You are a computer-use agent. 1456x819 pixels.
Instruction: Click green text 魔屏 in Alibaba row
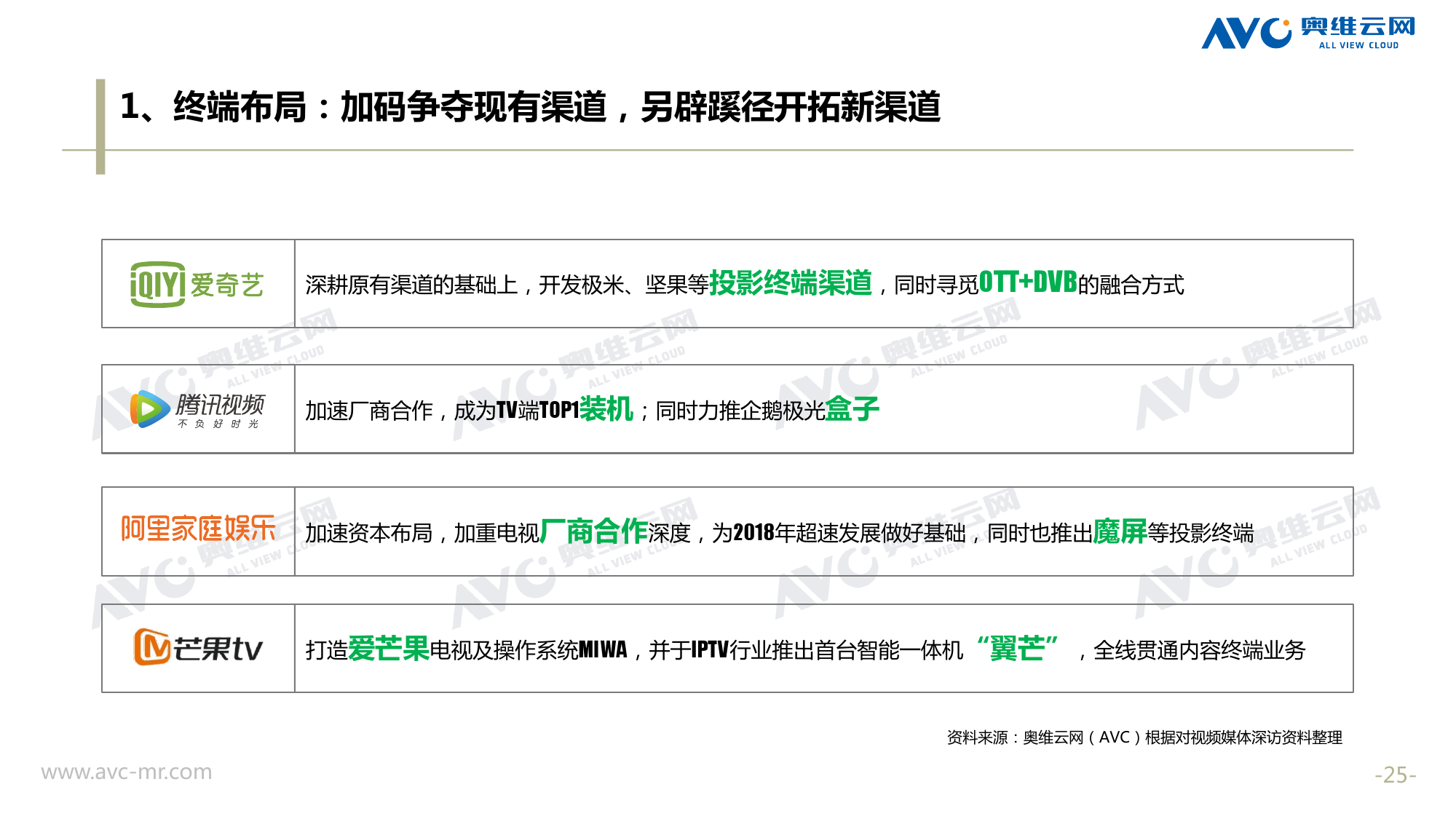pos(1120,531)
